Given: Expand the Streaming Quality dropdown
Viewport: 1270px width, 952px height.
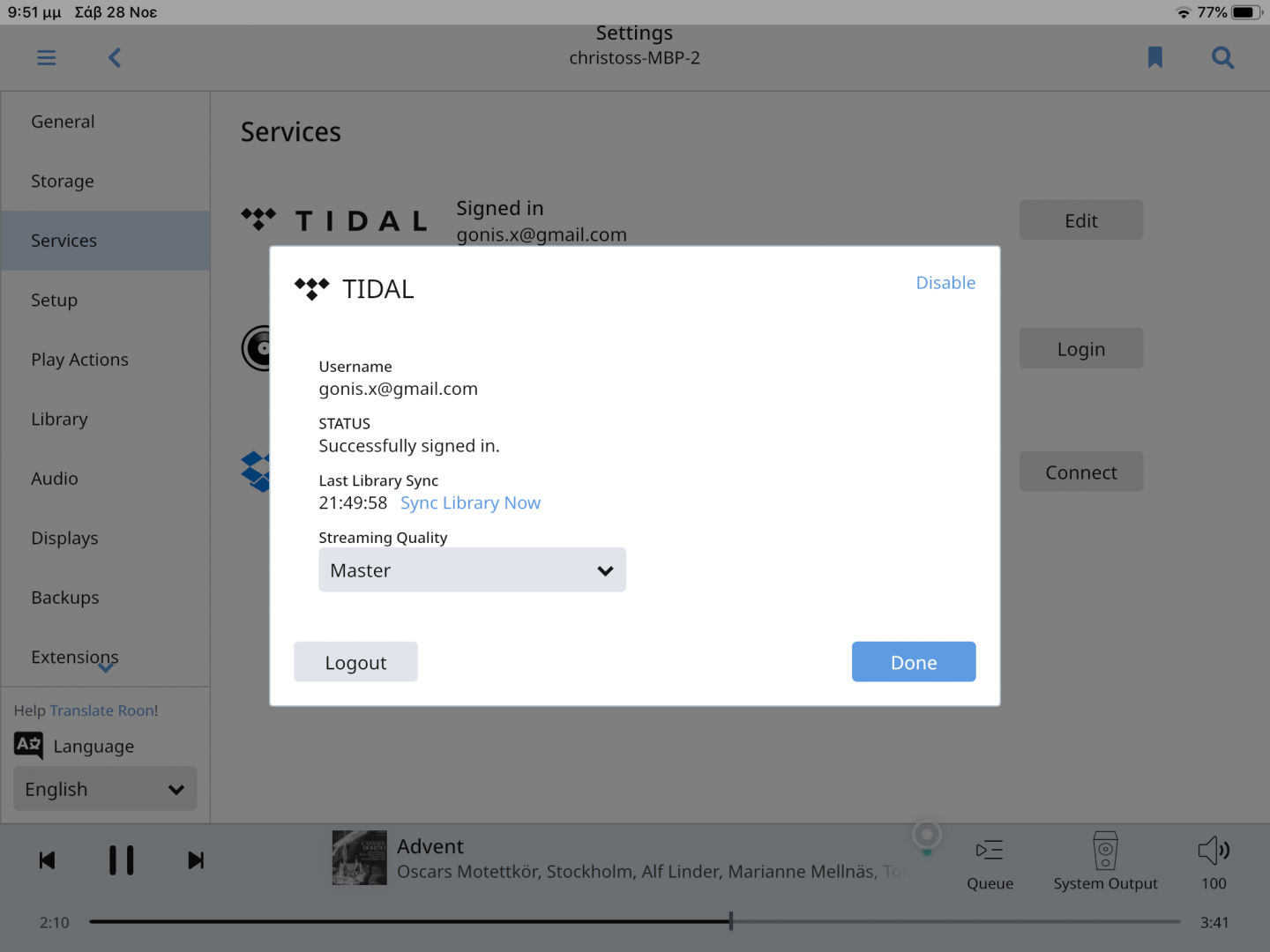Looking at the screenshot, I should (x=472, y=570).
